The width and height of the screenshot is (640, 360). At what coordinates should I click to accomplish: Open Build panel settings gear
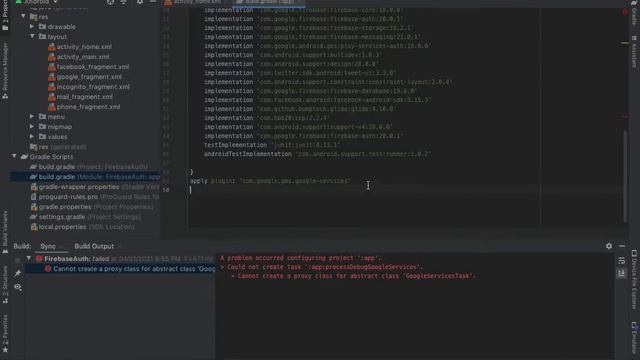[609, 246]
